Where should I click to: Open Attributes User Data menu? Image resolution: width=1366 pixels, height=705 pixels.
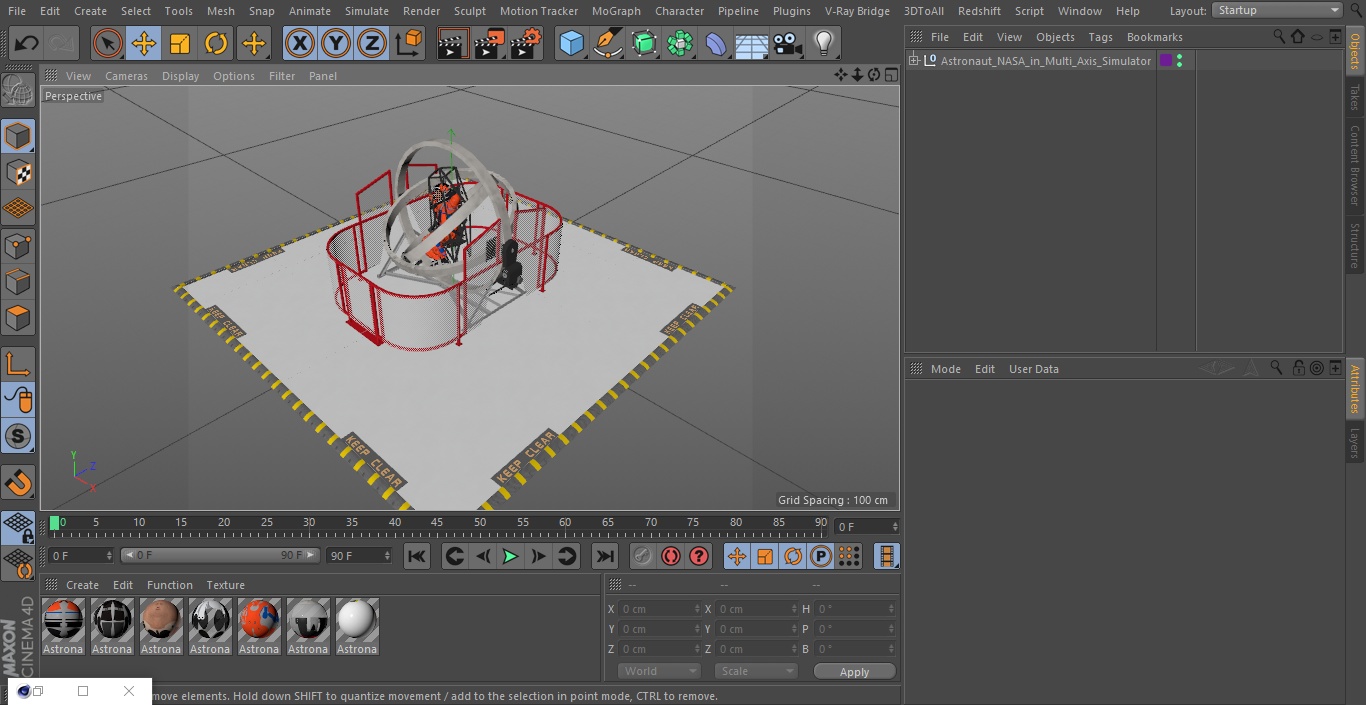click(x=1033, y=369)
